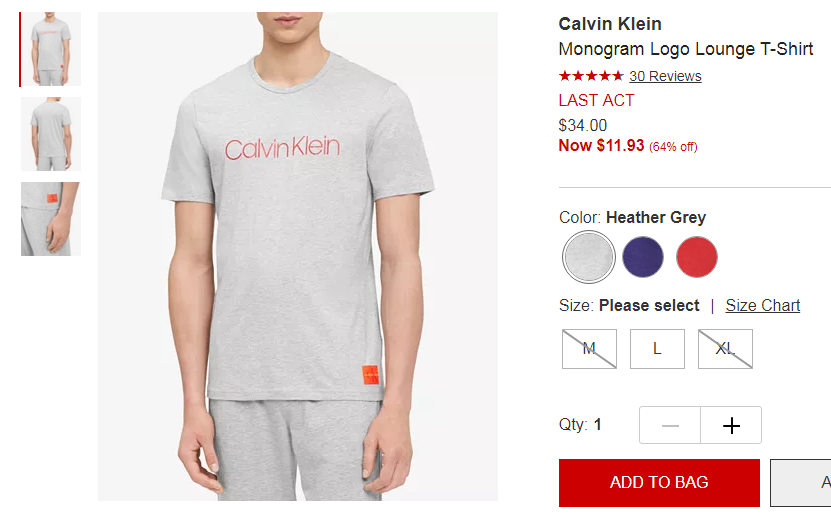
Task: Click the Monogram Logo Lounge T-Shirt title
Action: click(686, 49)
